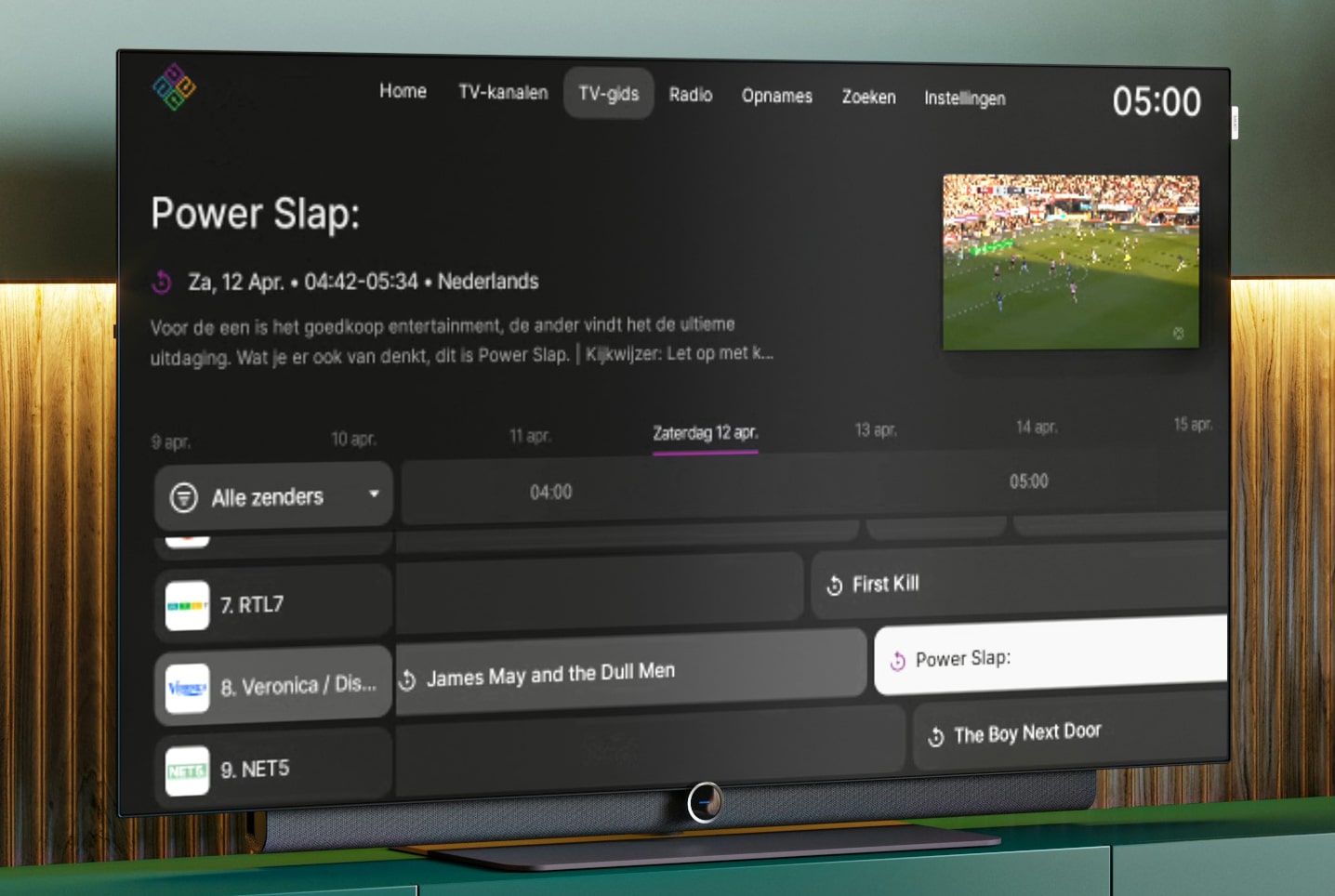Click the Veronica channel logo
1335x896 pixels.
tap(187, 688)
